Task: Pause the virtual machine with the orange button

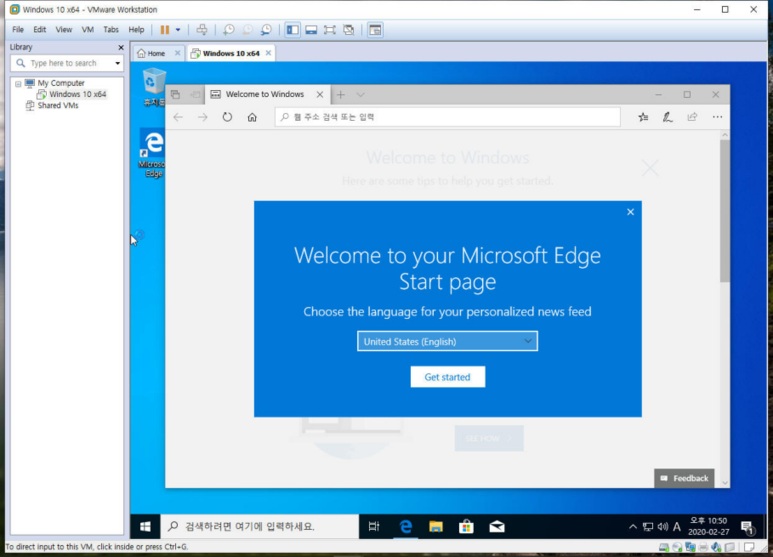Action: (x=165, y=30)
